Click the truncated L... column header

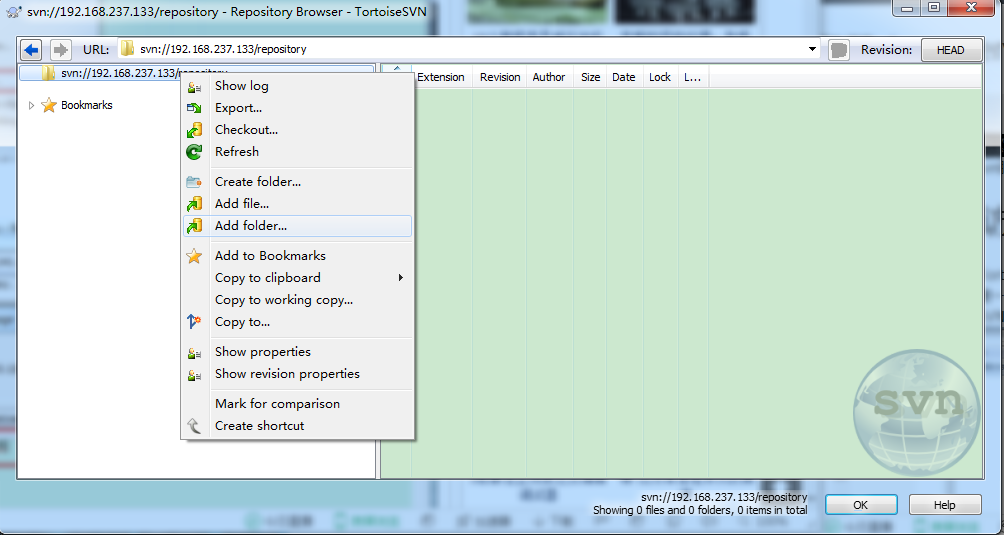pos(693,77)
